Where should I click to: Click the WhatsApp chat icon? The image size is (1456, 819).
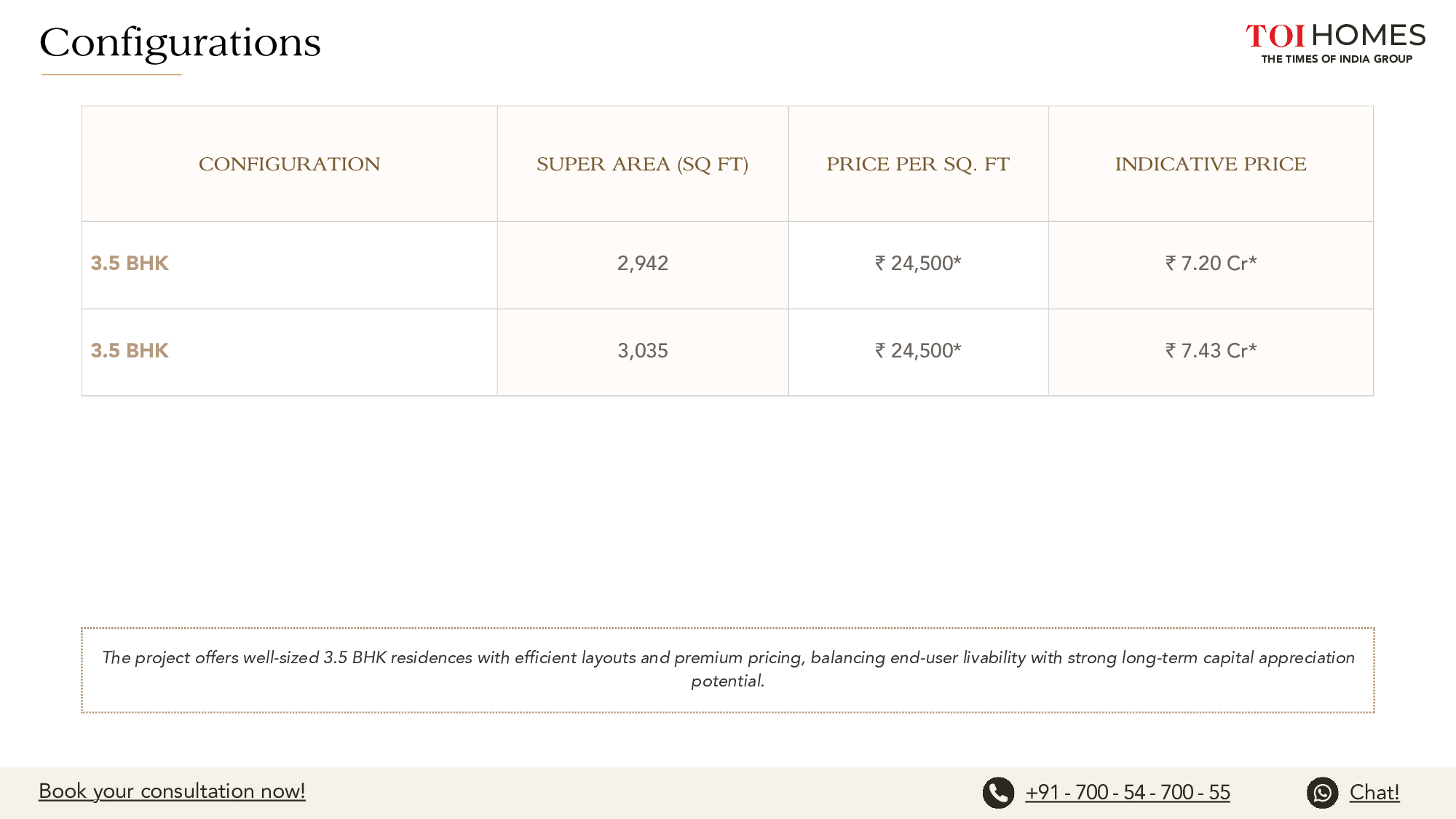tap(1322, 793)
